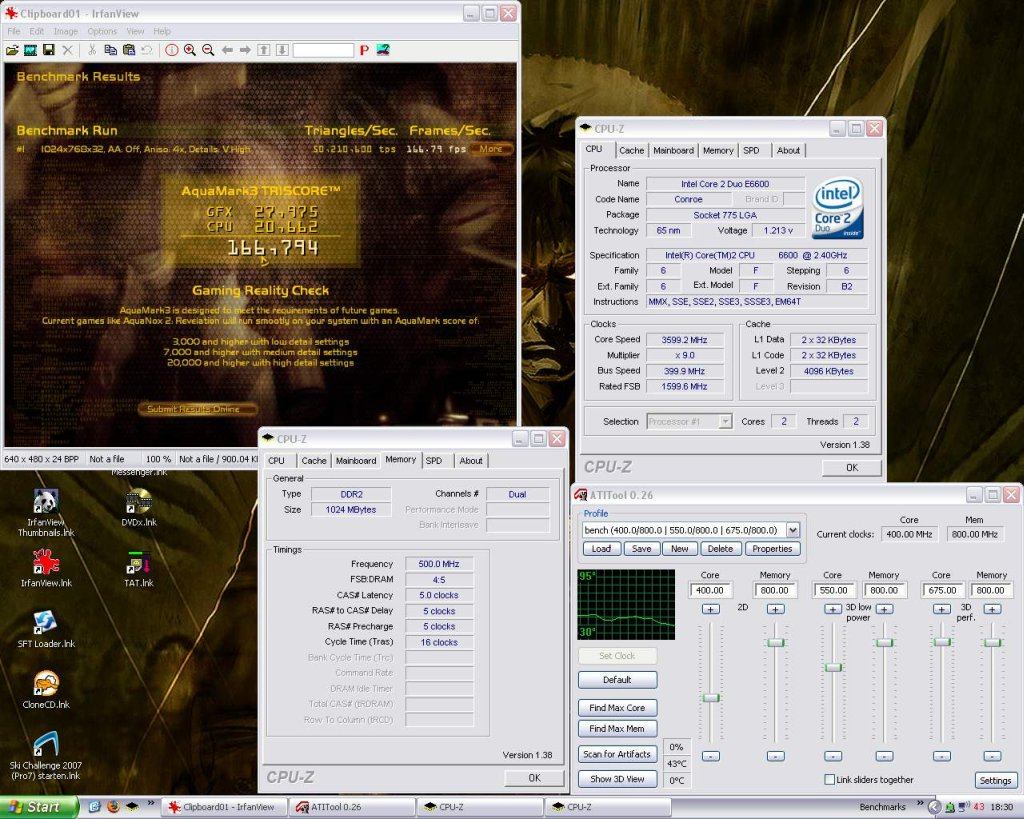
Task: Click OK in the memory CPU-Z window
Action: [x=534, y=778]
